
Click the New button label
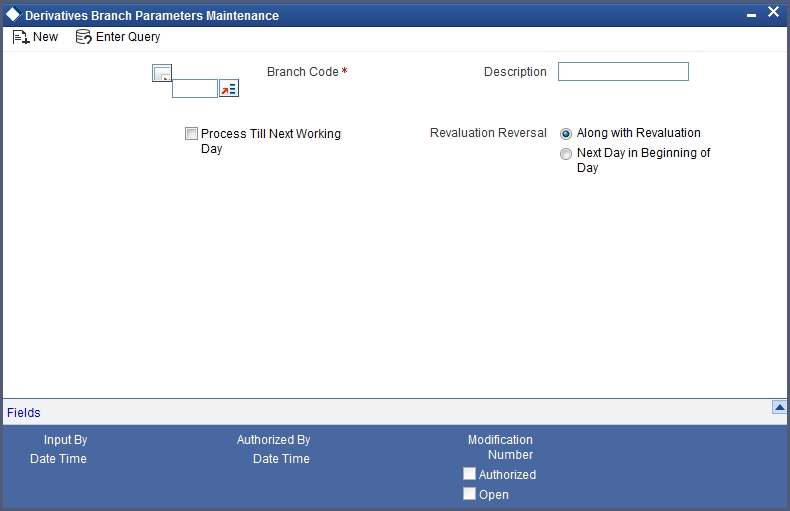coord(45,37)
